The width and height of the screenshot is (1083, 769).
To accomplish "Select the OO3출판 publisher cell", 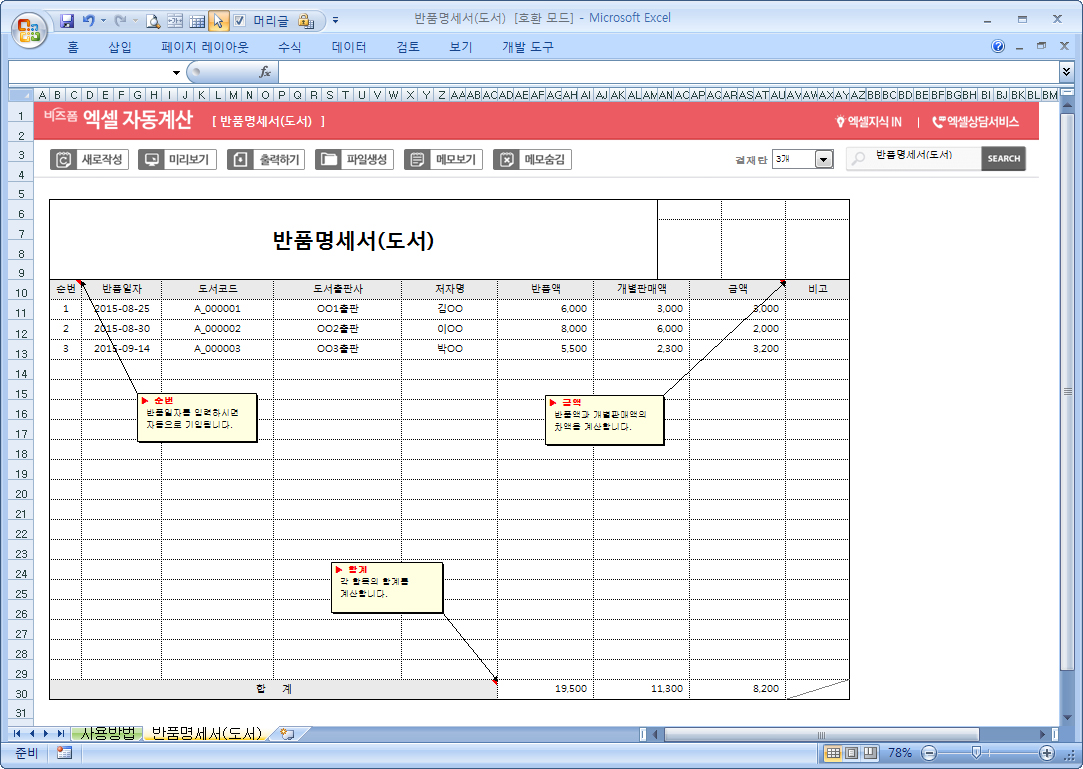I will tap(337, 349).
